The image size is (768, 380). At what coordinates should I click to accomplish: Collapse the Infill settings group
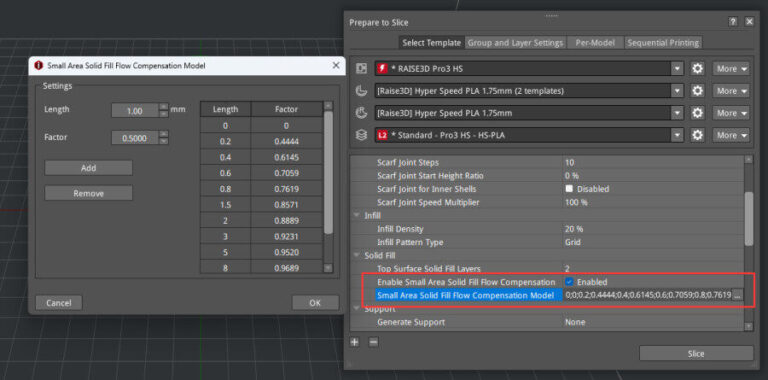pyautogui.click(x=356, y=215)
